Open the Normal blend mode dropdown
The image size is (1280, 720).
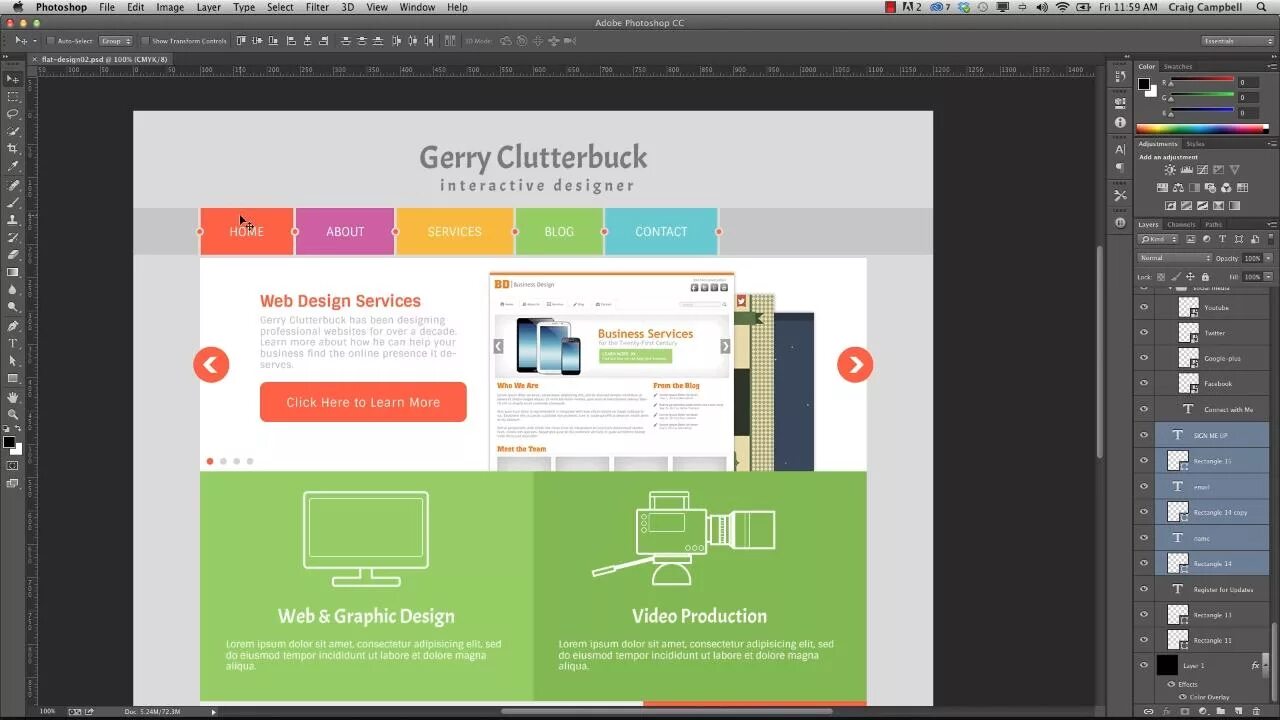coord(1174,258)
